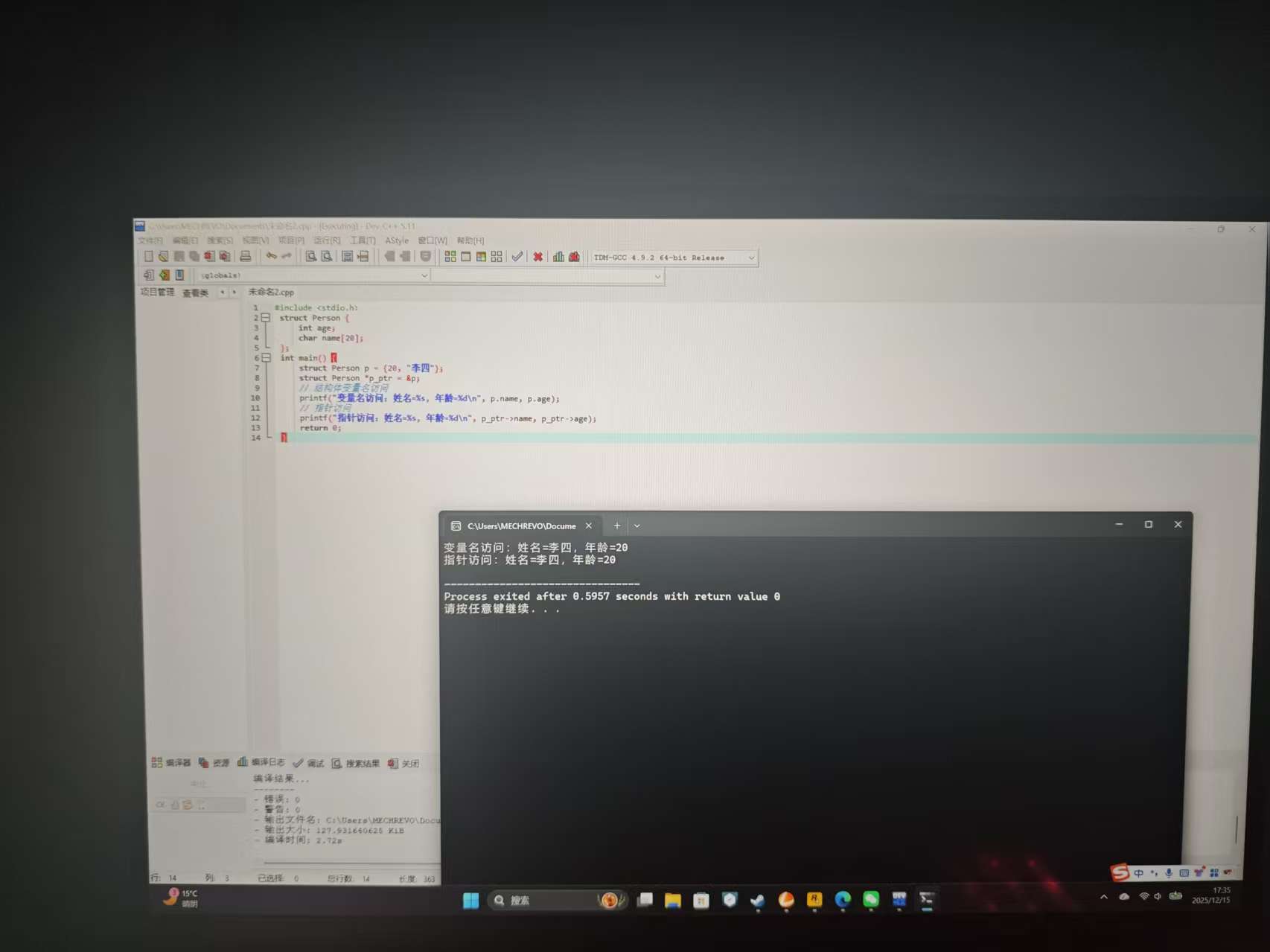Click the New file icon in toolbar
Image resolution: width=1270 pixels, height=952 pixels.
(x=148, y=256)
